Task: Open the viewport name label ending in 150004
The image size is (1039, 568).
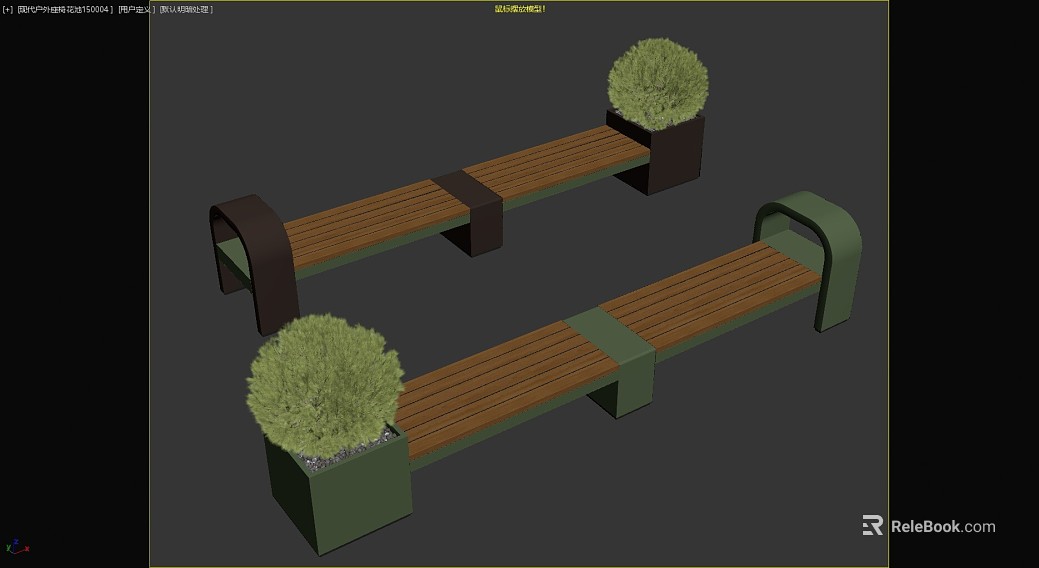Action: pos(65,9)
